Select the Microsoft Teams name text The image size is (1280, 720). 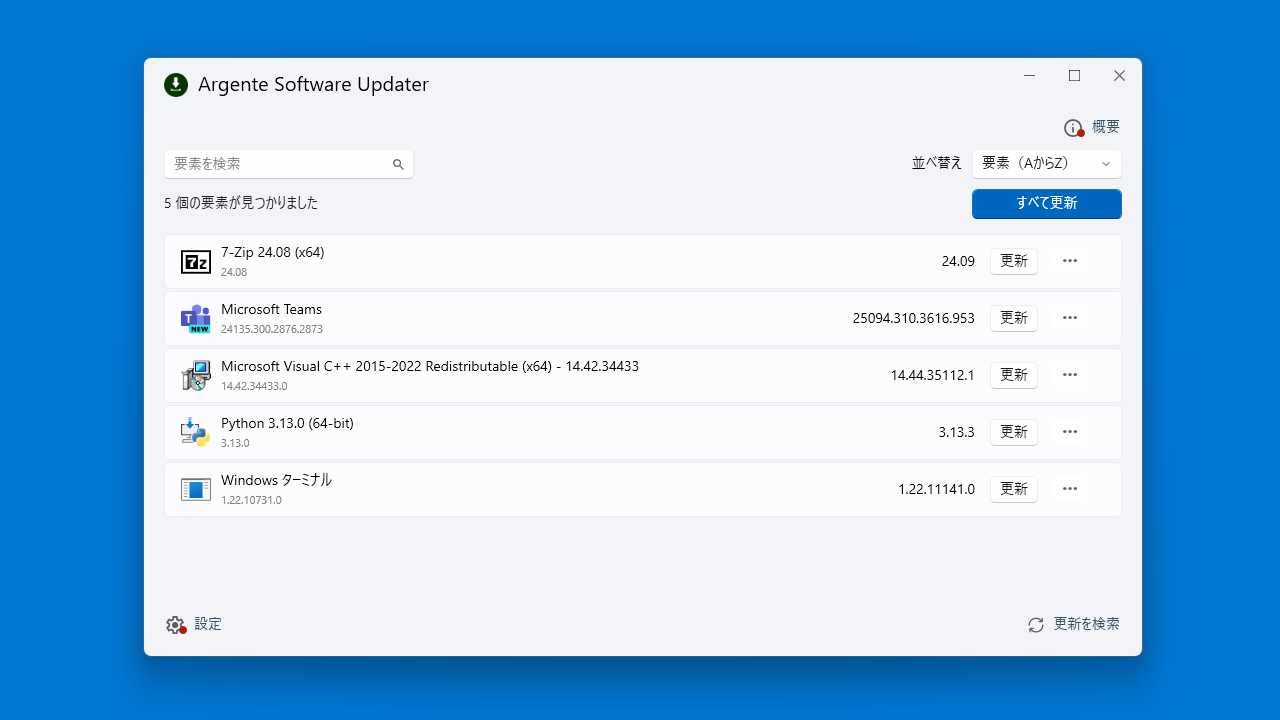(x=272, y=310)
